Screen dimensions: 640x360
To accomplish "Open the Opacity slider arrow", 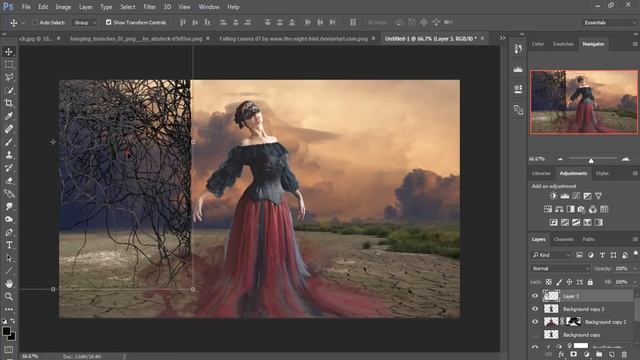I will (634, 269).
